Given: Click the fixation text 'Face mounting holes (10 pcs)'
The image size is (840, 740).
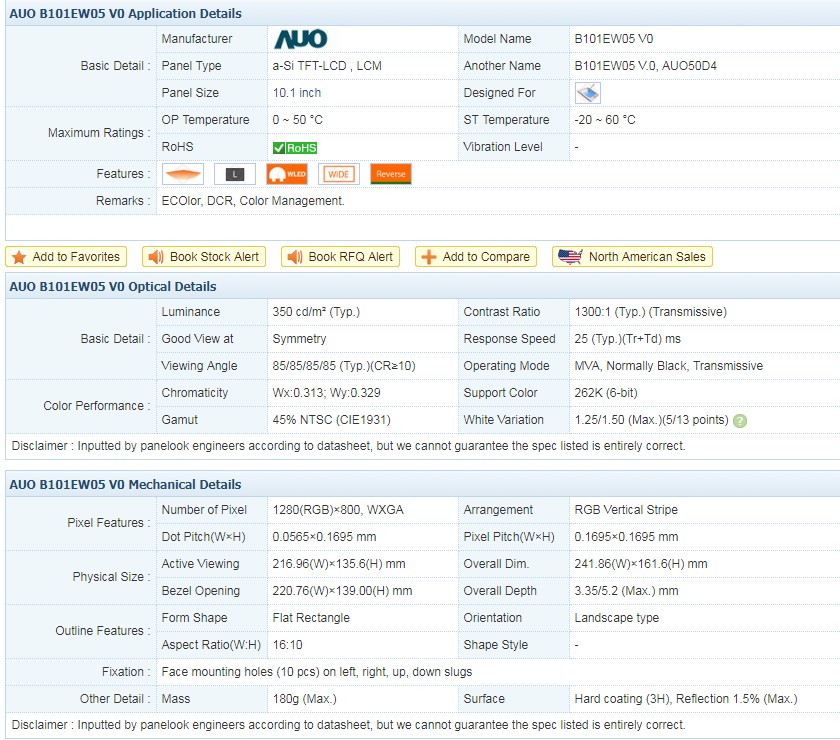Looking at the screenshot, I should click(x=241, y=672).
